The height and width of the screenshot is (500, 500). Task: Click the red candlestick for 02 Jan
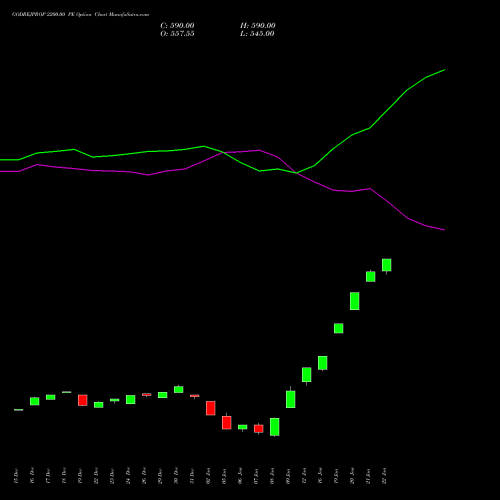pos(211,408)
